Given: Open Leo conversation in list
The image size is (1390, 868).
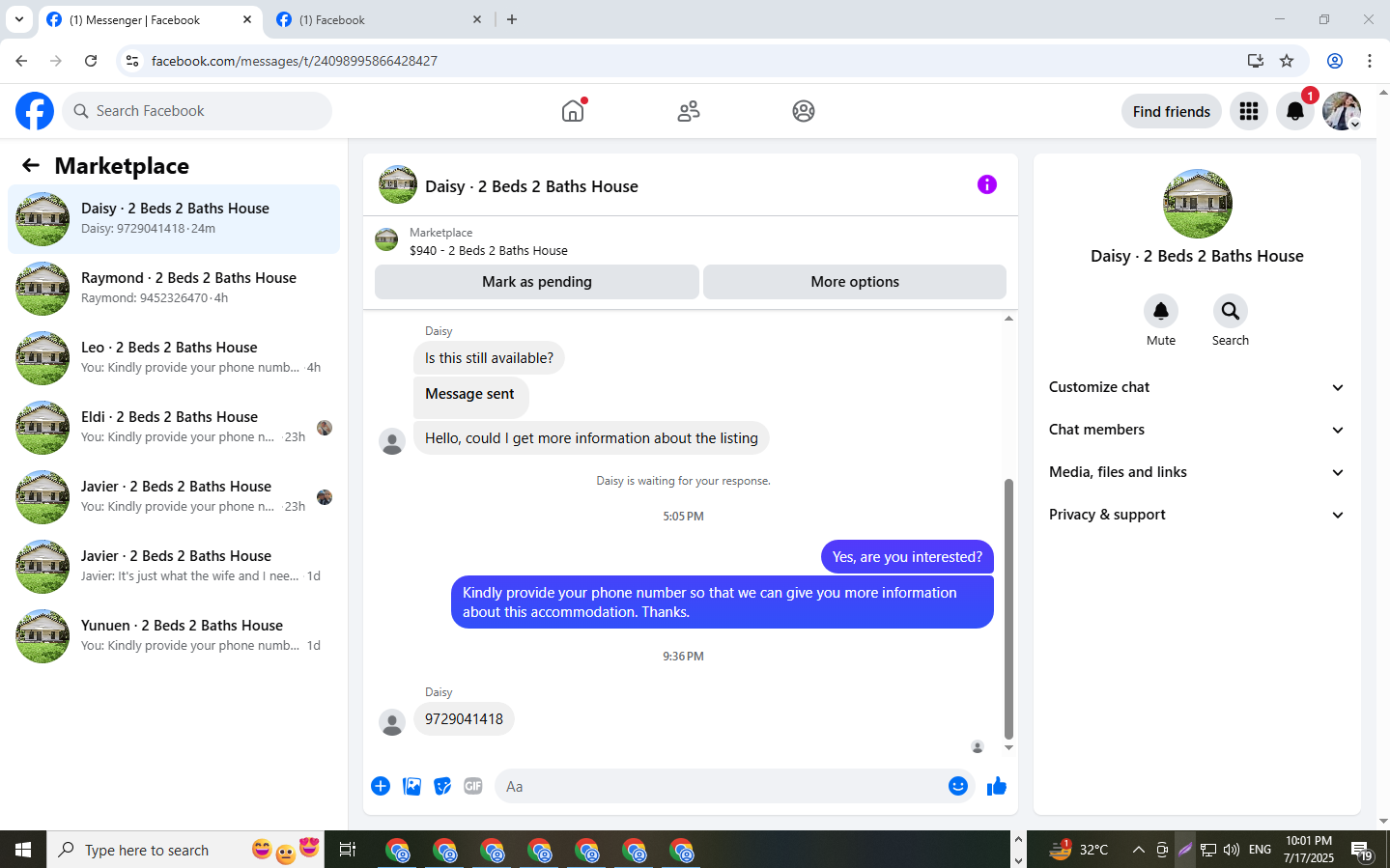Looking at the screenshot, I should coord(174,358).
